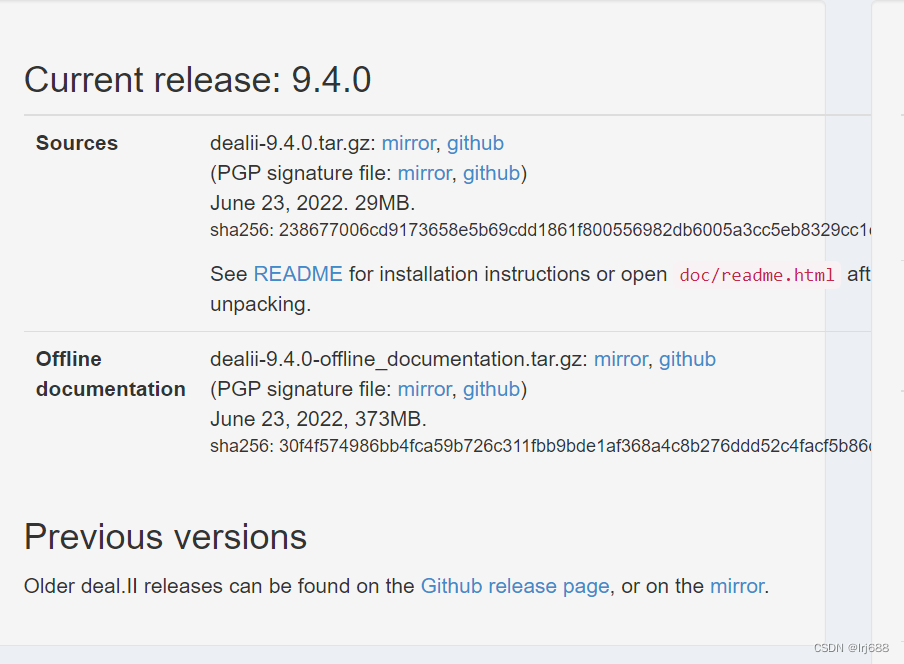Open the mirror link for offline documentation archive

[620, 359]
